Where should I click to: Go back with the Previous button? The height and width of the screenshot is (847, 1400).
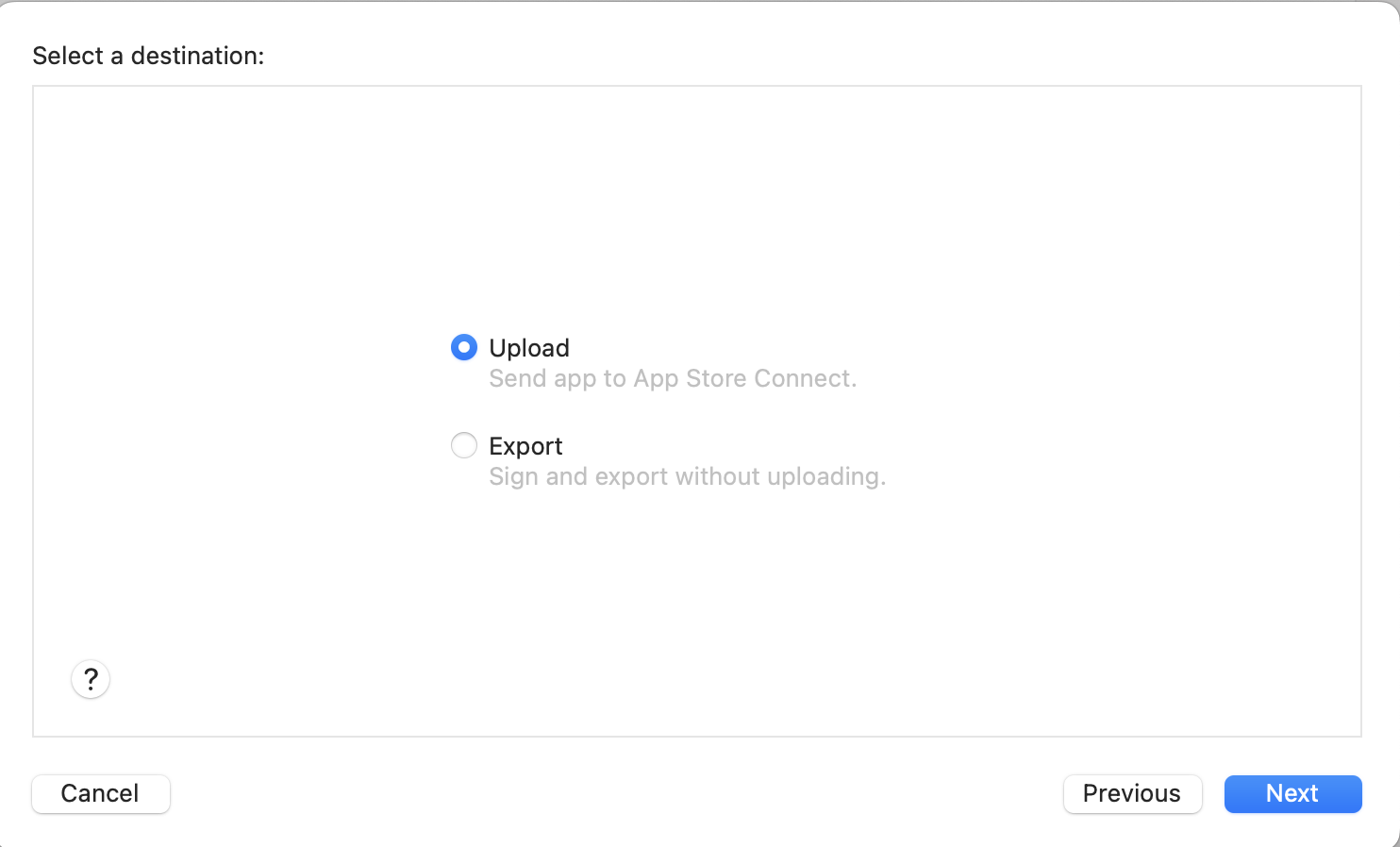[x=1132, y=793]
